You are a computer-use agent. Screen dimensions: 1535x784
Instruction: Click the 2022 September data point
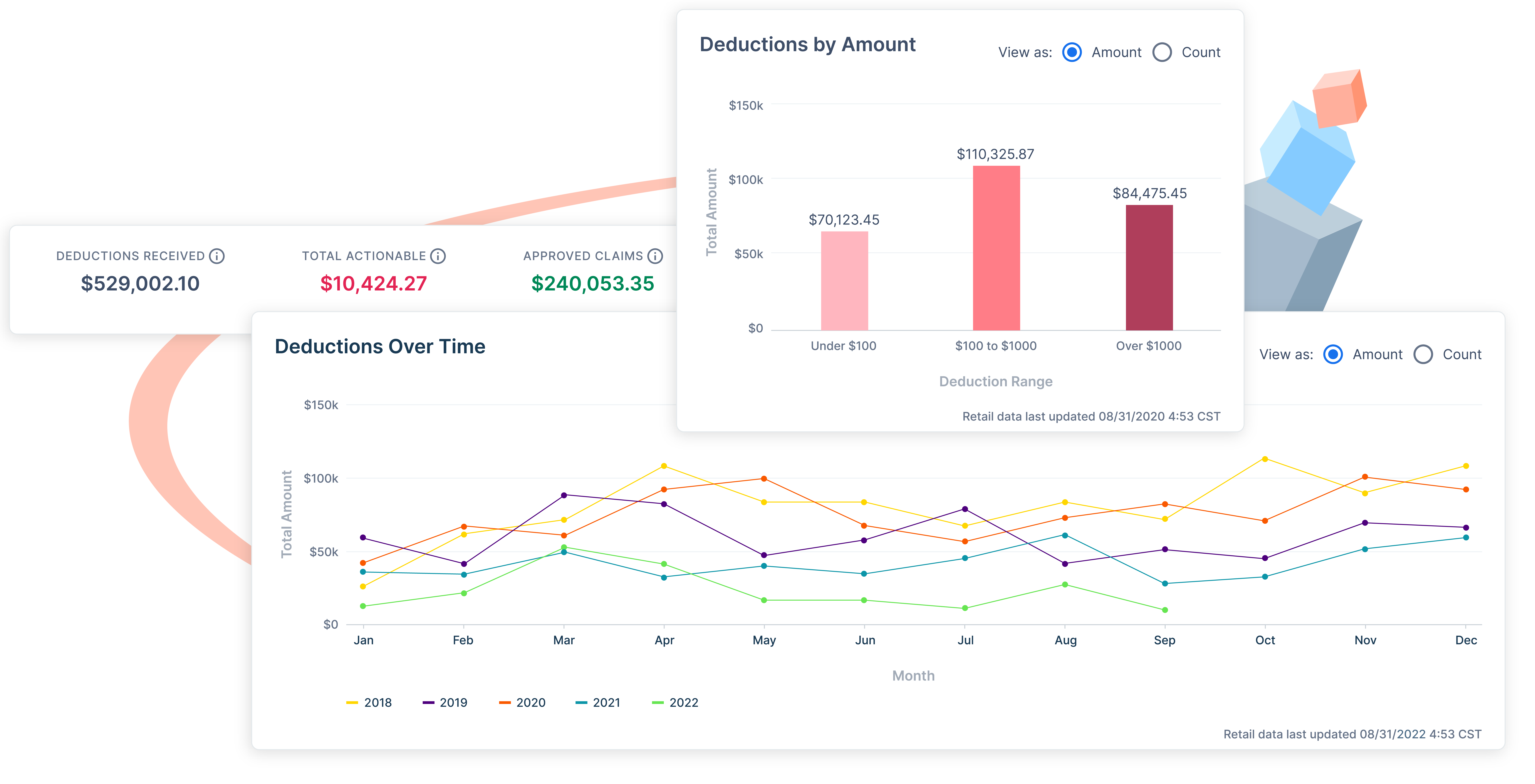[x=1165, y=610]
